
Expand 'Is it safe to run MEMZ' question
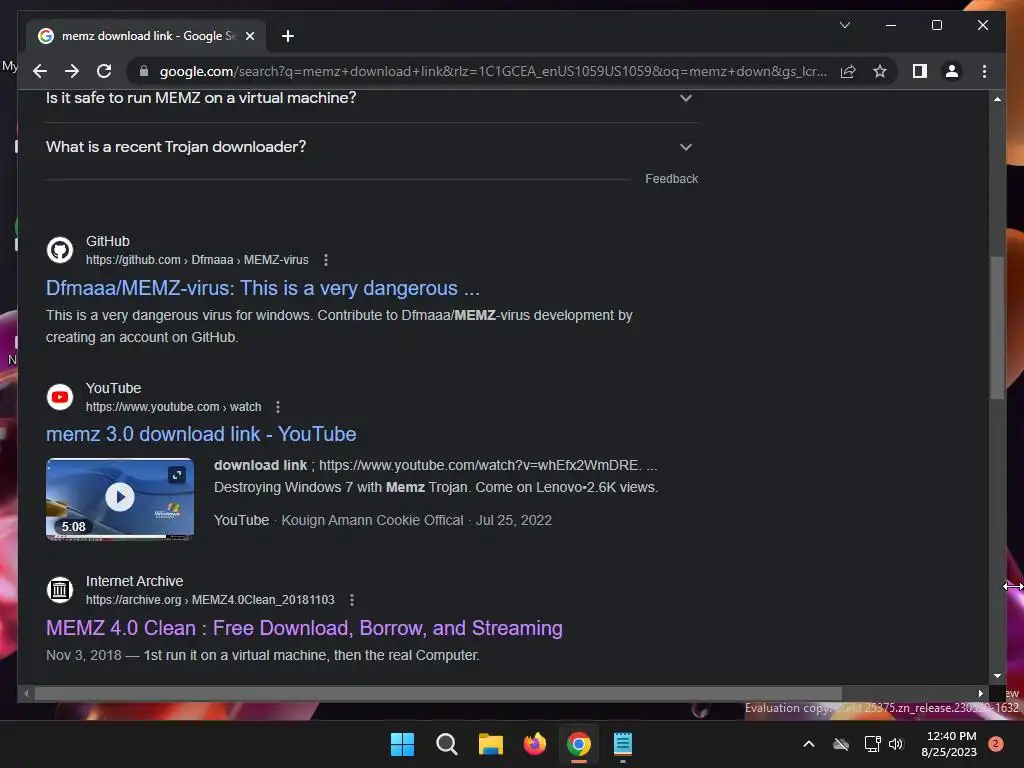(372, 98)
